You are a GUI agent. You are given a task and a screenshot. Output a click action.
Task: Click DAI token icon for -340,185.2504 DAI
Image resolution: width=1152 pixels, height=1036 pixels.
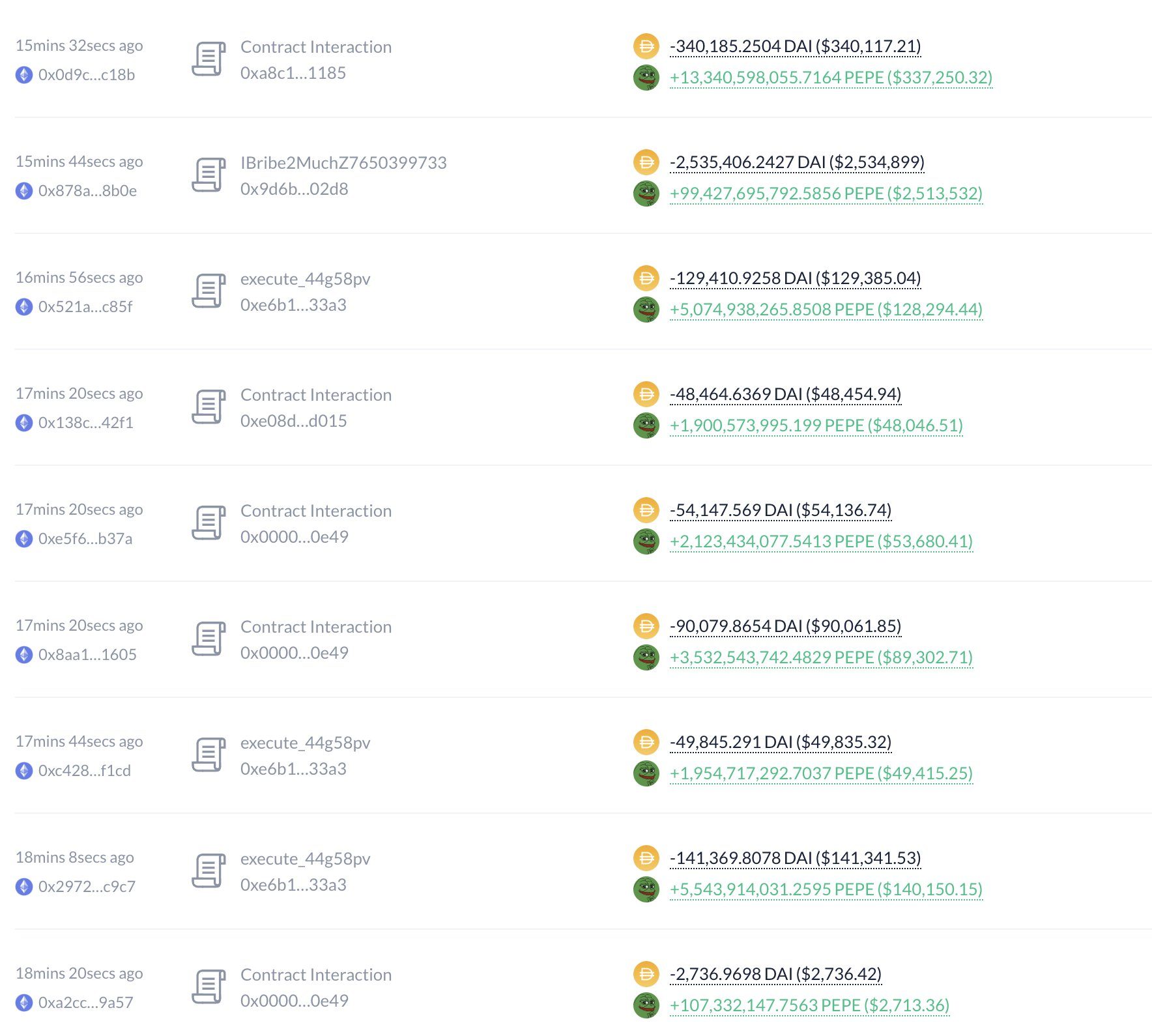point(646,46)
